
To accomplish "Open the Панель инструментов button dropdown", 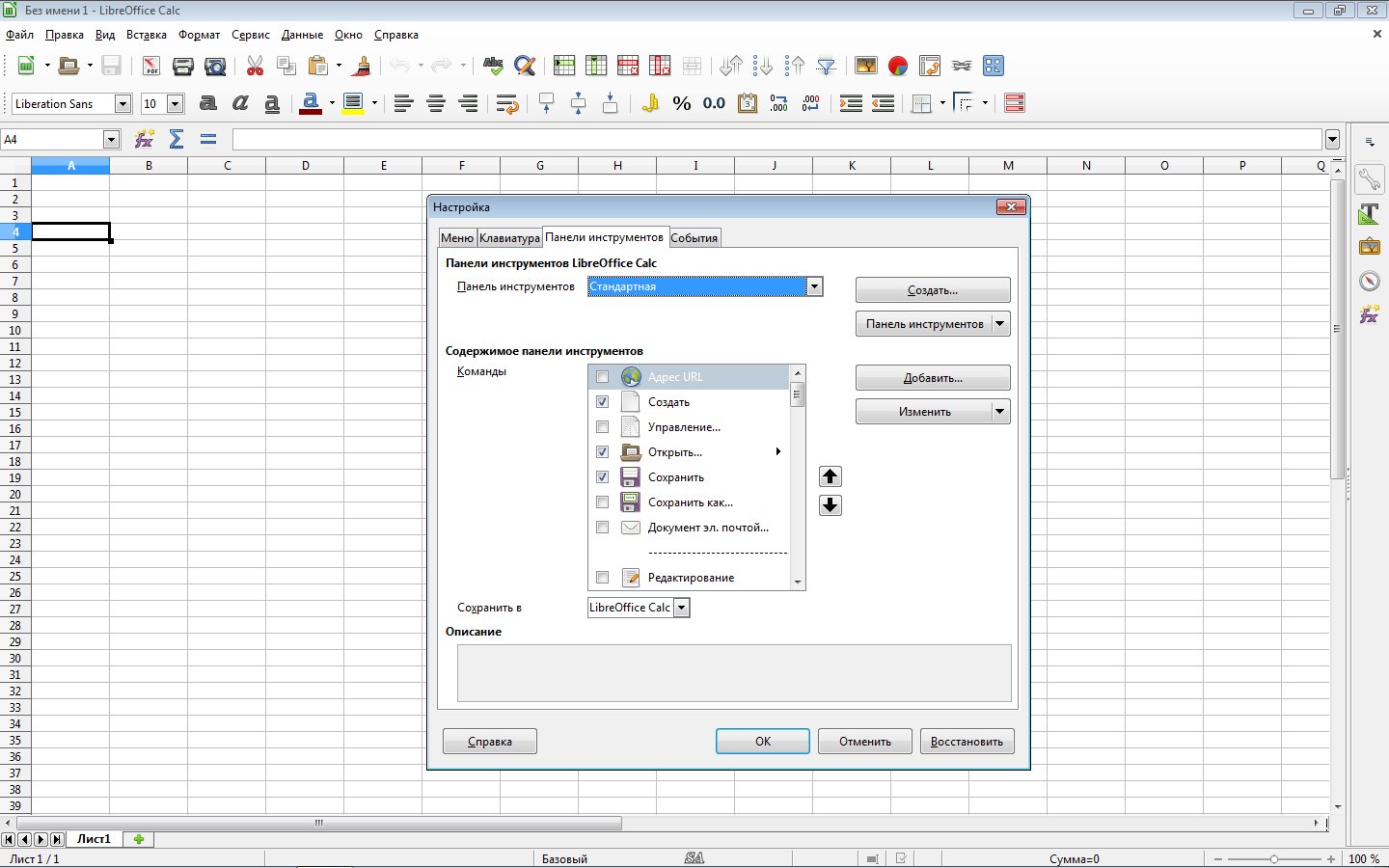I will pos(1000,324).
